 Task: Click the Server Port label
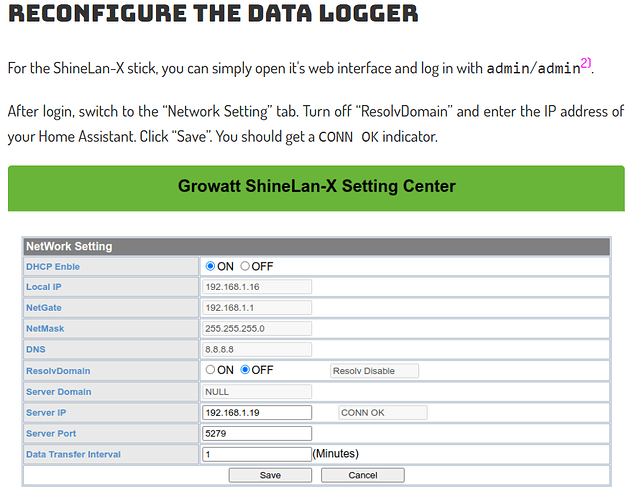pyautogui.click(x=51, y=433)
